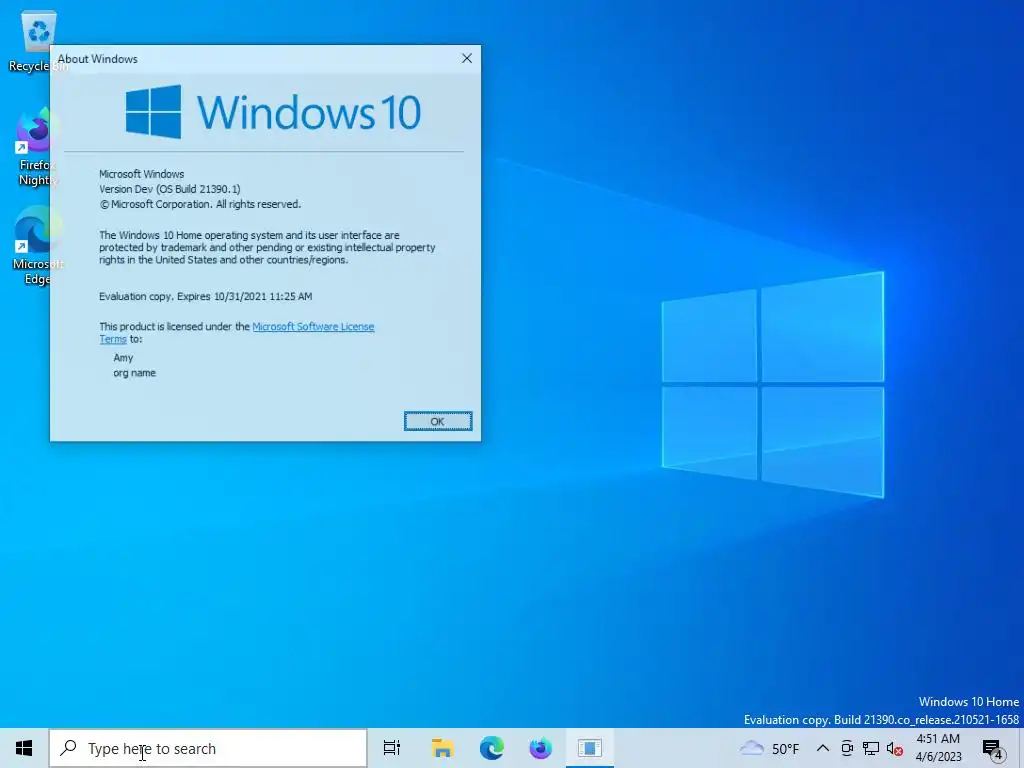Select the Firefox Nightly desktop shortcut
The height and width of the screenshot is (768, 1024).
pos(37,148)
